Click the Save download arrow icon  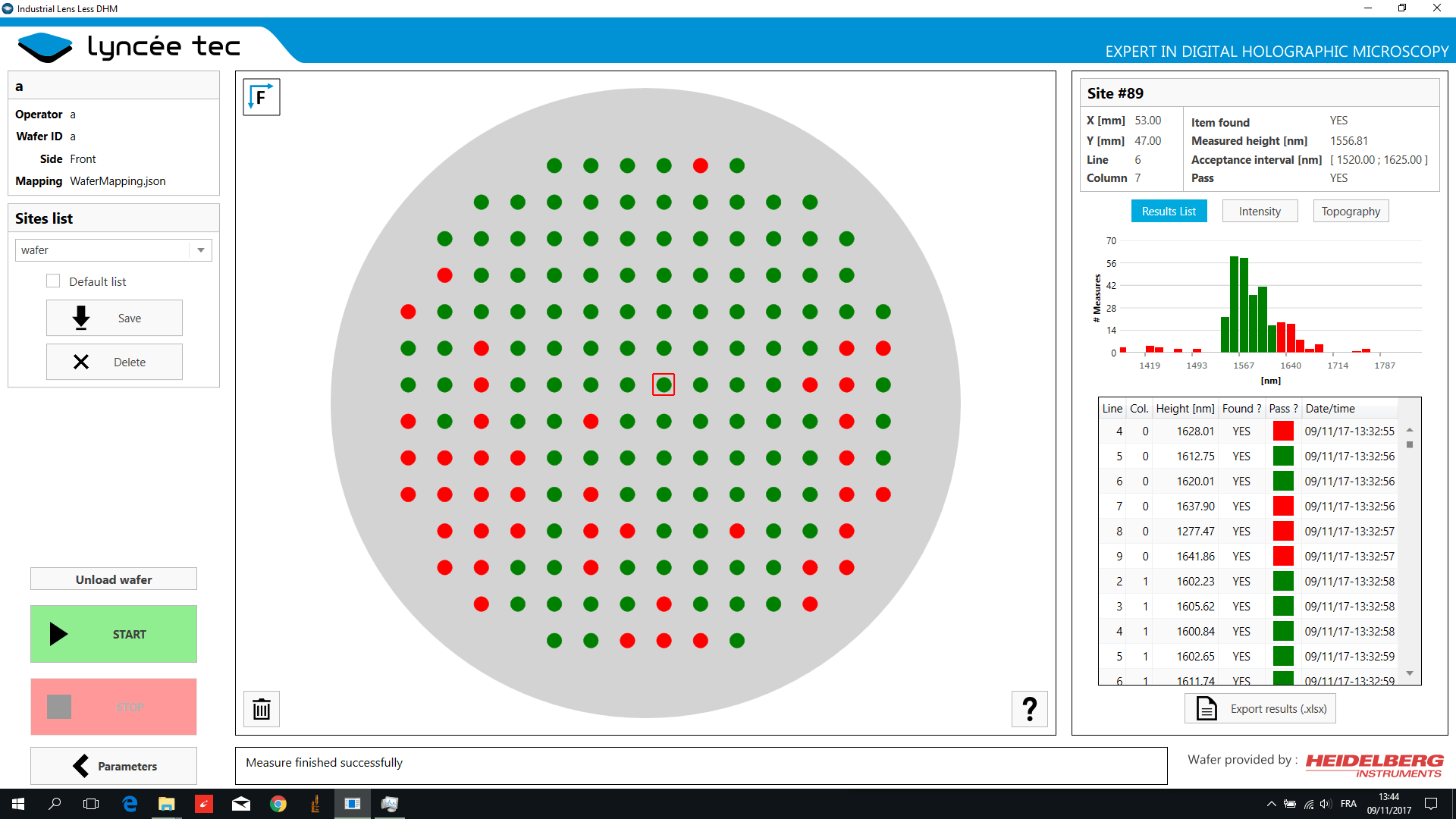click(81, 318)
